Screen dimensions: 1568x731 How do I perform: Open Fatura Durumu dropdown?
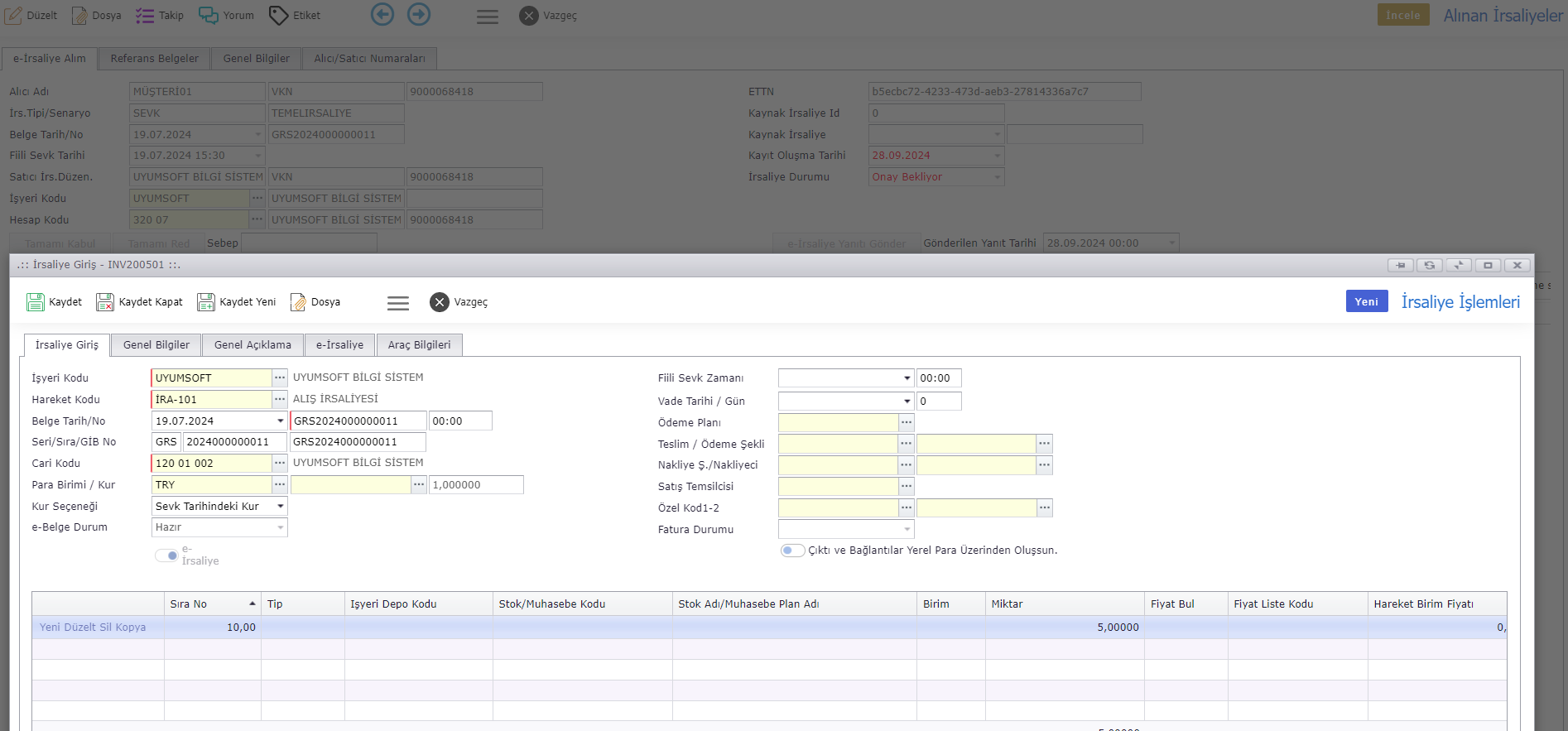click(x=907, y=529)
